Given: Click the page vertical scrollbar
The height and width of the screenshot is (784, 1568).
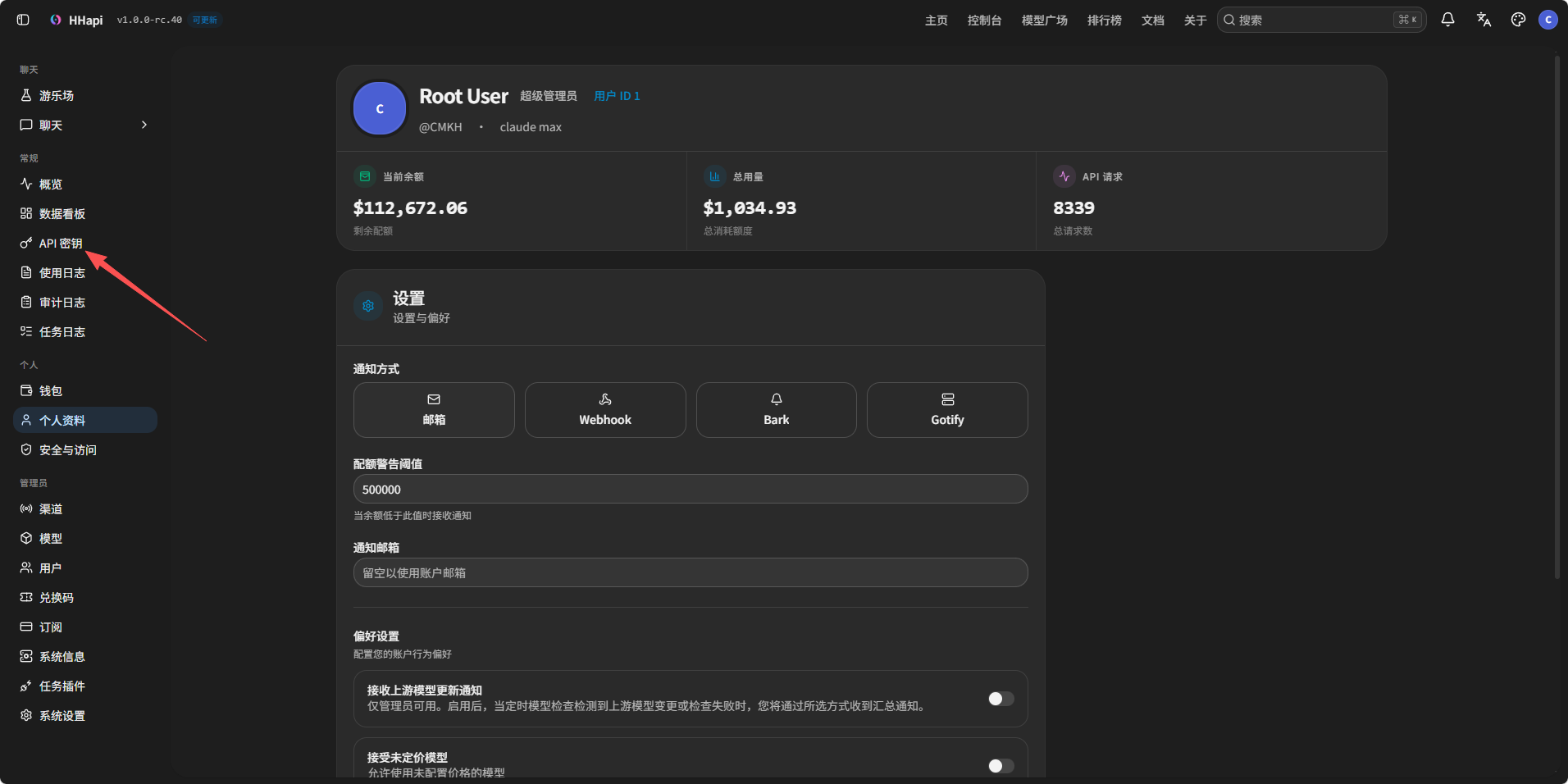Looking at the screenshot, I should coord(1557,317).
